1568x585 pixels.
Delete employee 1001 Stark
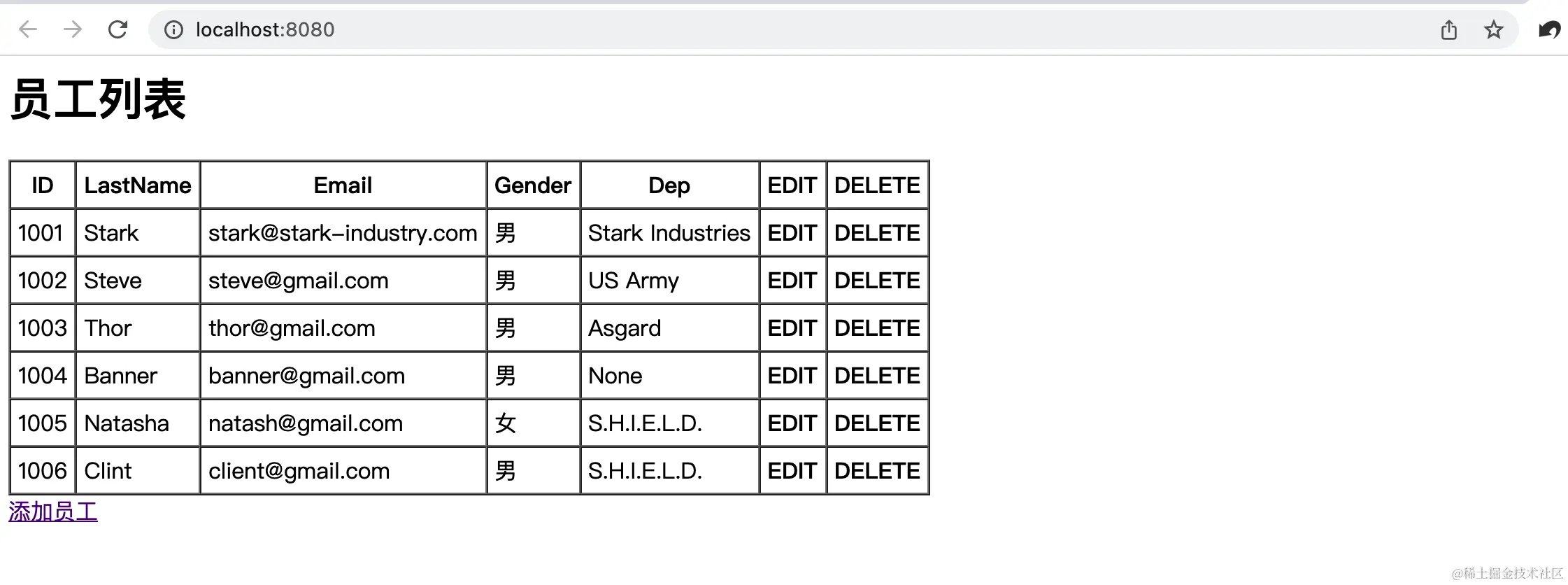click(x=877, y=233)
